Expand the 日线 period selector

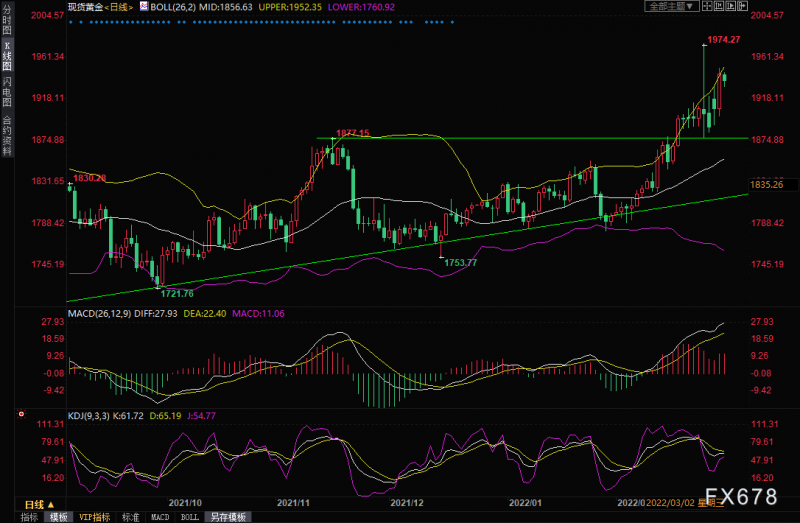tap(36, 504)
